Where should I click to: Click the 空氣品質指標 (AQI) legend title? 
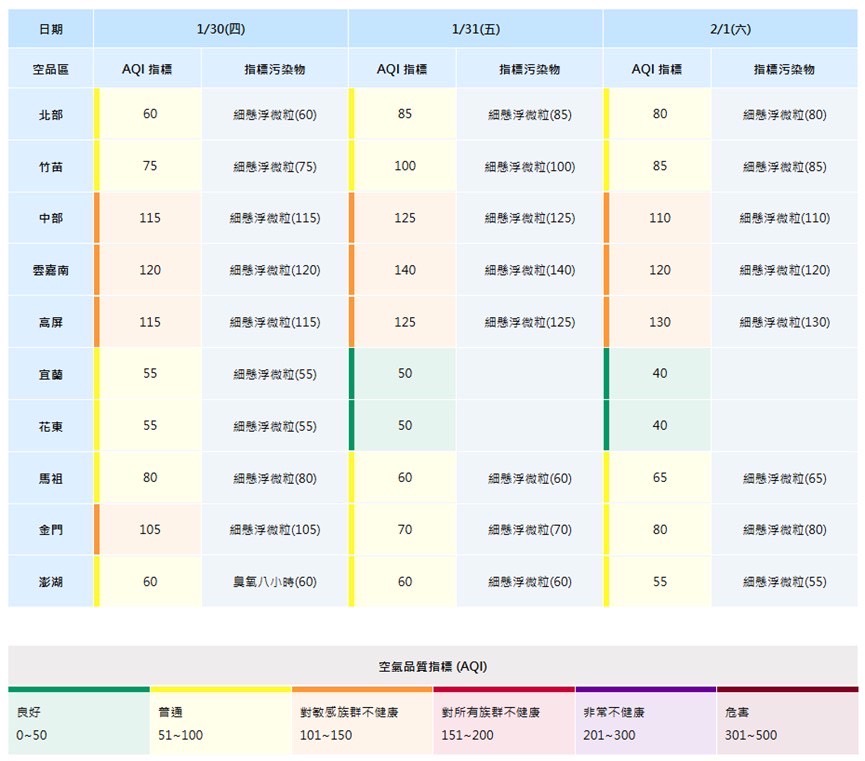click(x=432, y=666)
